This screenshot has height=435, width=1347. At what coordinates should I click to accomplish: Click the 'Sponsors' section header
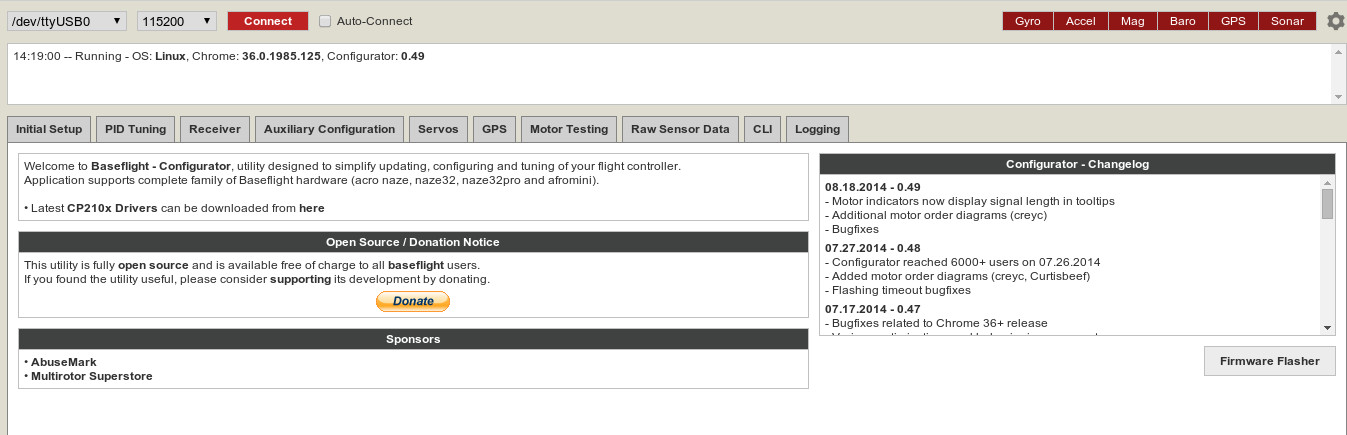(x=413, y=339)
